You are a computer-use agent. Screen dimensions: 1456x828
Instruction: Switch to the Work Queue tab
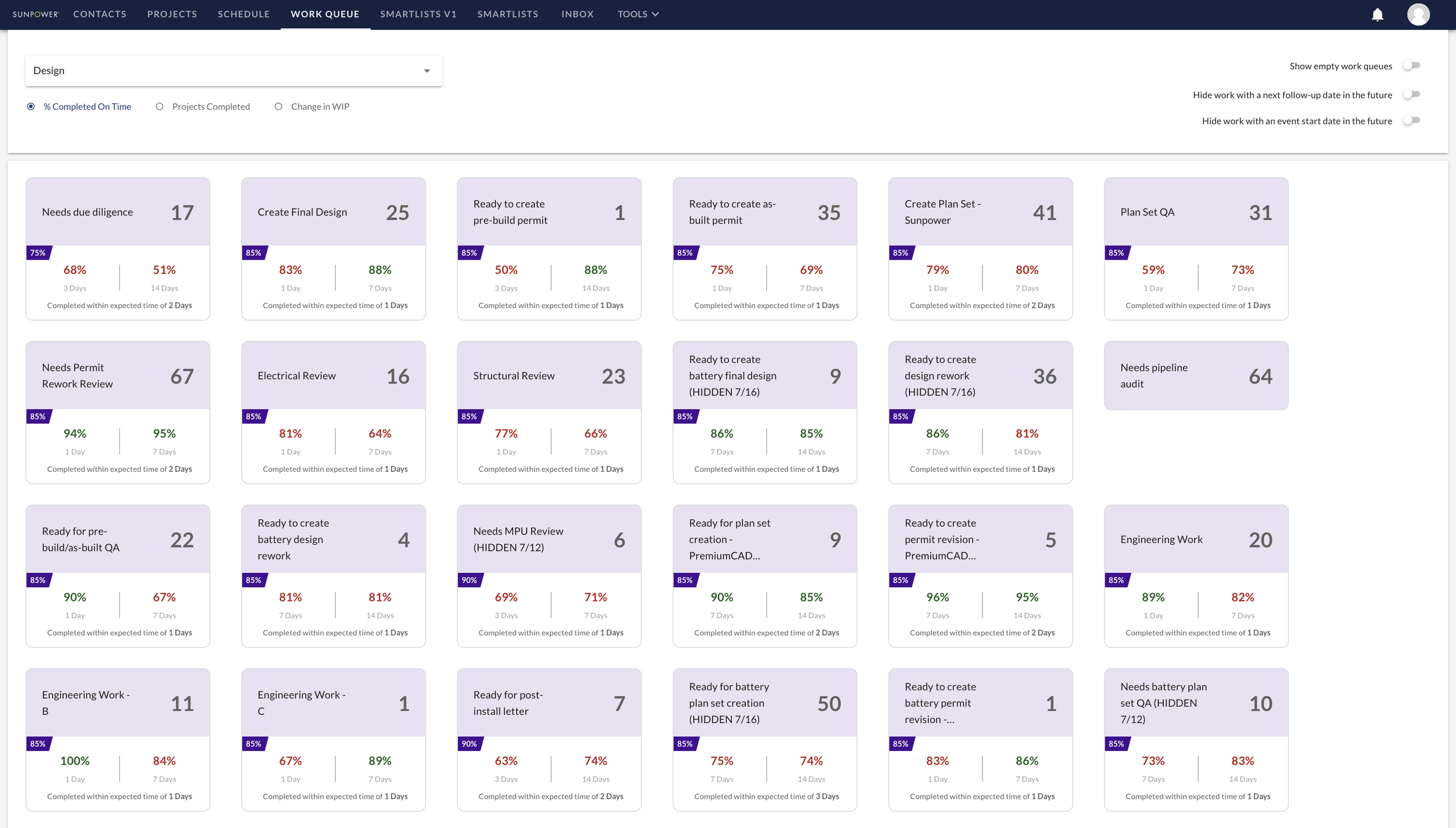pyautogui.click(x=324, y=14)
